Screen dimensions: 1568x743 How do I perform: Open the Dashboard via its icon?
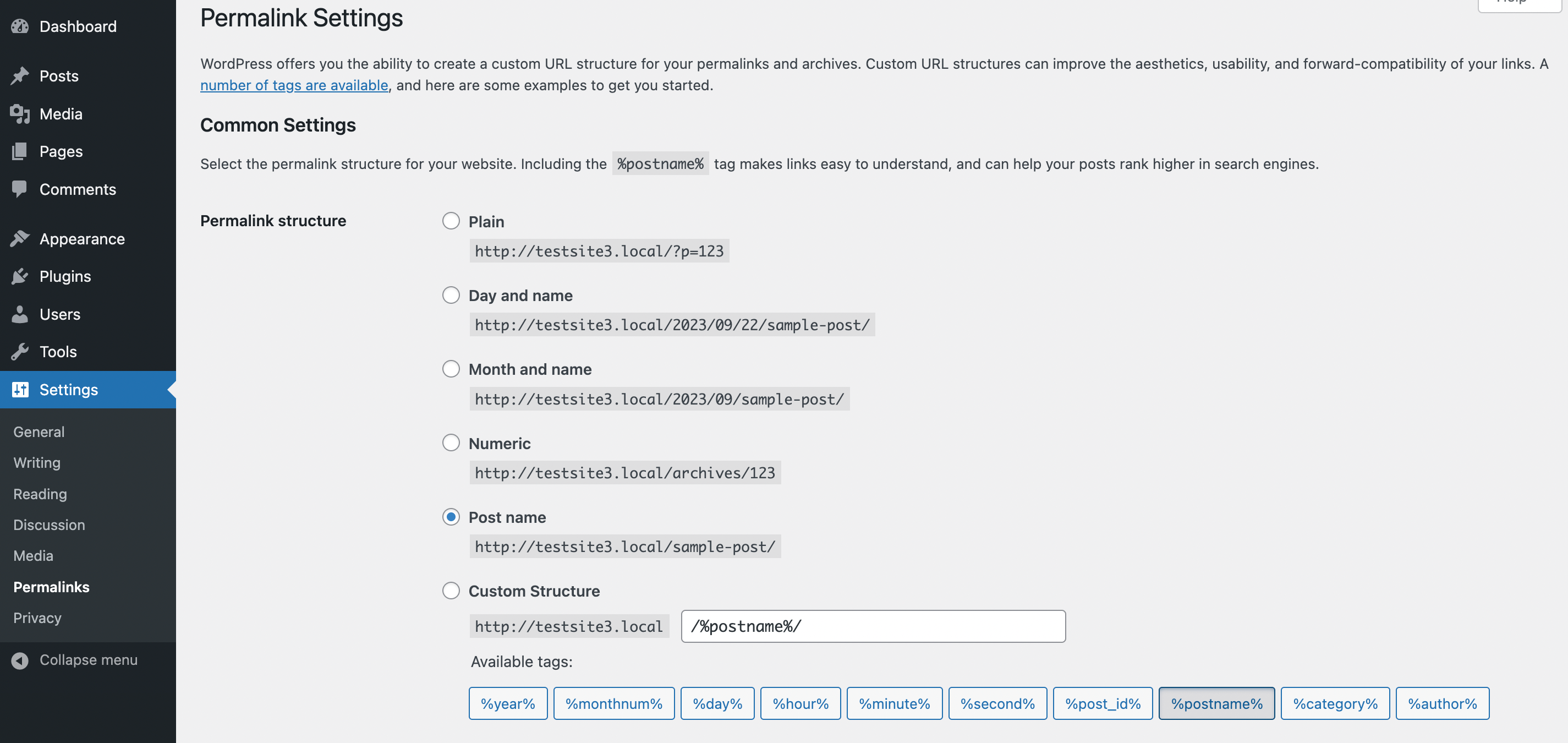coord(20,26)
